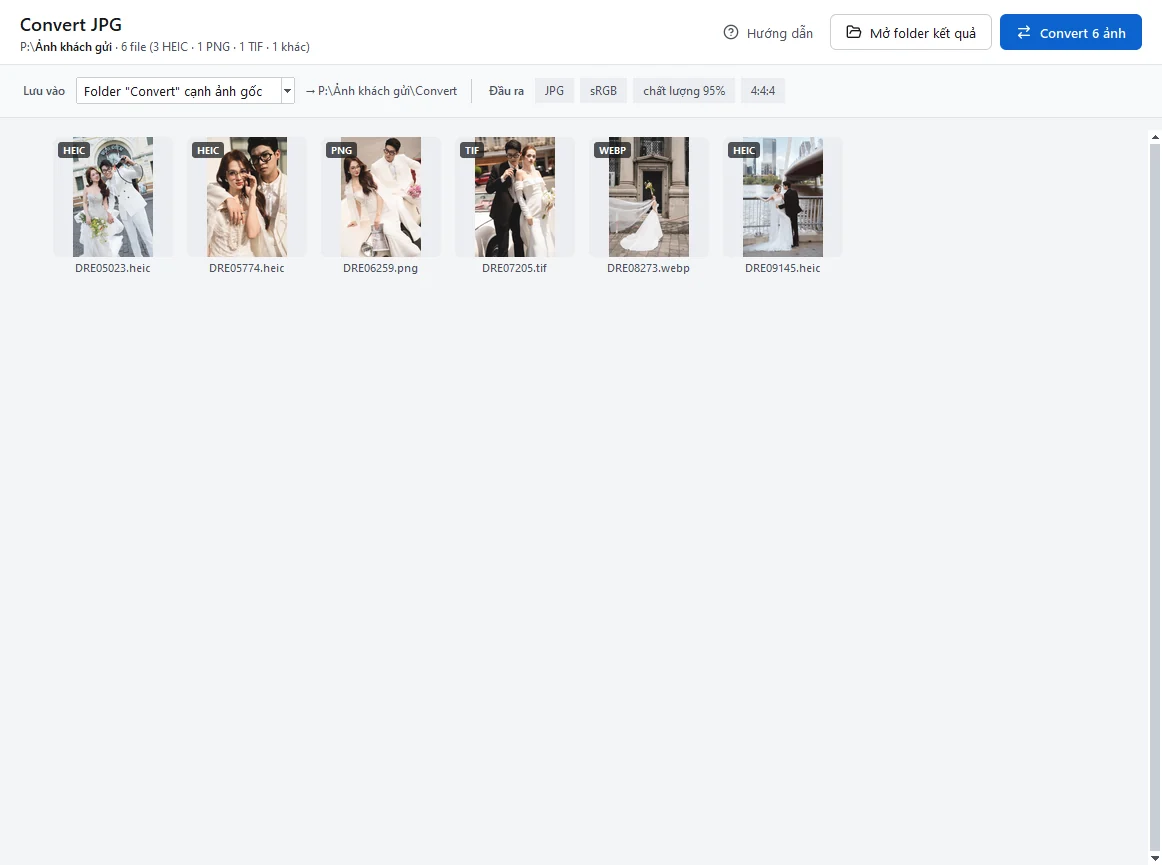Image resolution: width=1162 pixels, height=865 pixels.
Task: Select the DRE05774.heic thumbnail
Action: pyautogui.click(x=247, y=196)
